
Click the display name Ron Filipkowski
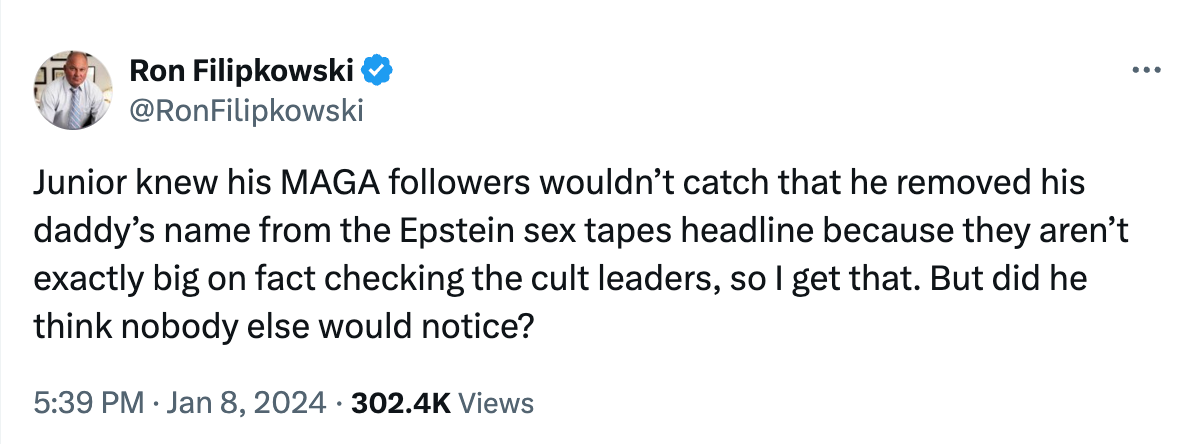pyautogui.click(x=244, y=71)
